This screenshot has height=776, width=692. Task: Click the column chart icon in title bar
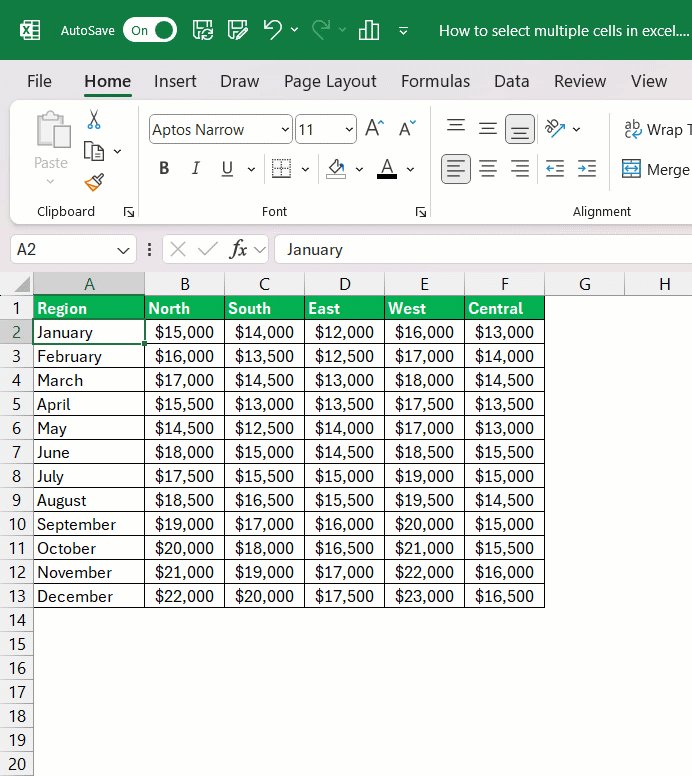coord(369,30)
